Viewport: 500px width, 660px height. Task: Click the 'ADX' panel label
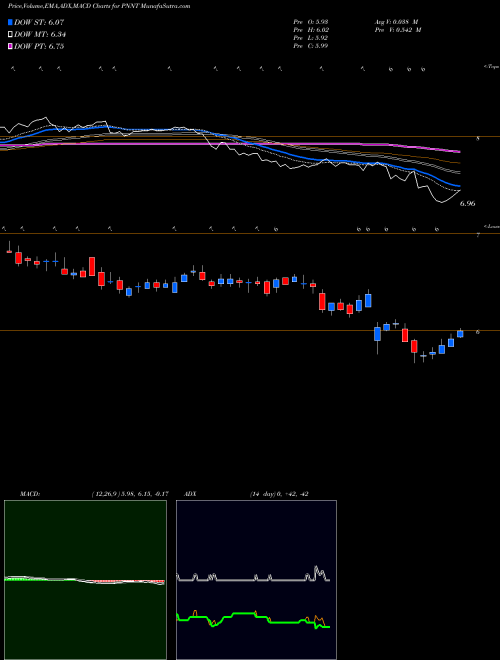click(190, 494)
